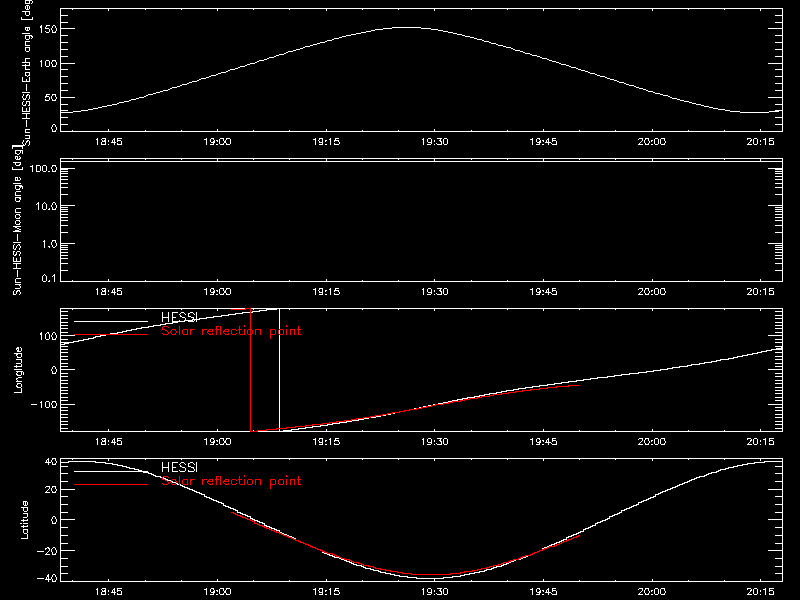Viewport: 800px width, 600px height.
Task: Click the 100 tick on Longitude axis
Action: 47,336
